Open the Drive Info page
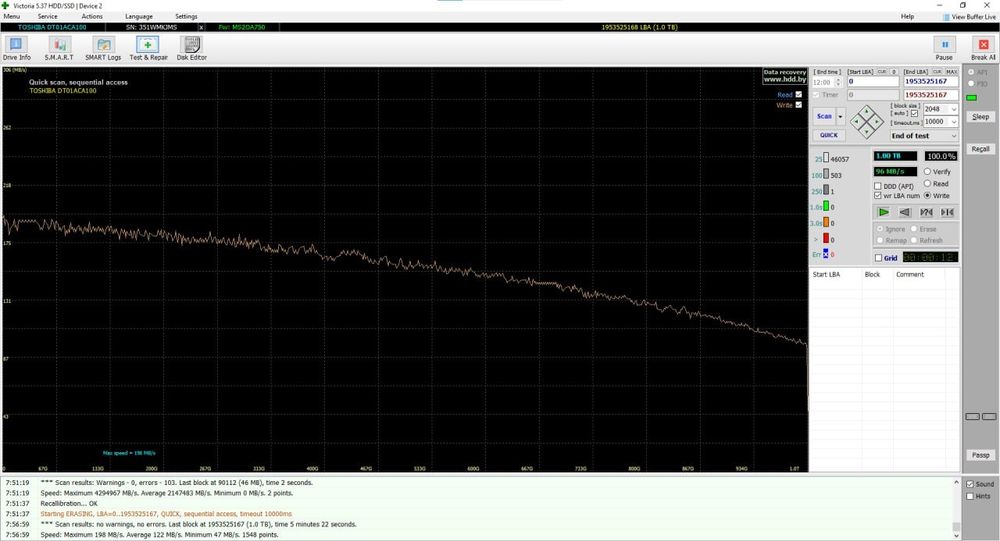Image resolution: width=1000 pixels, height=541 pixels. click(x=16, y=48)
